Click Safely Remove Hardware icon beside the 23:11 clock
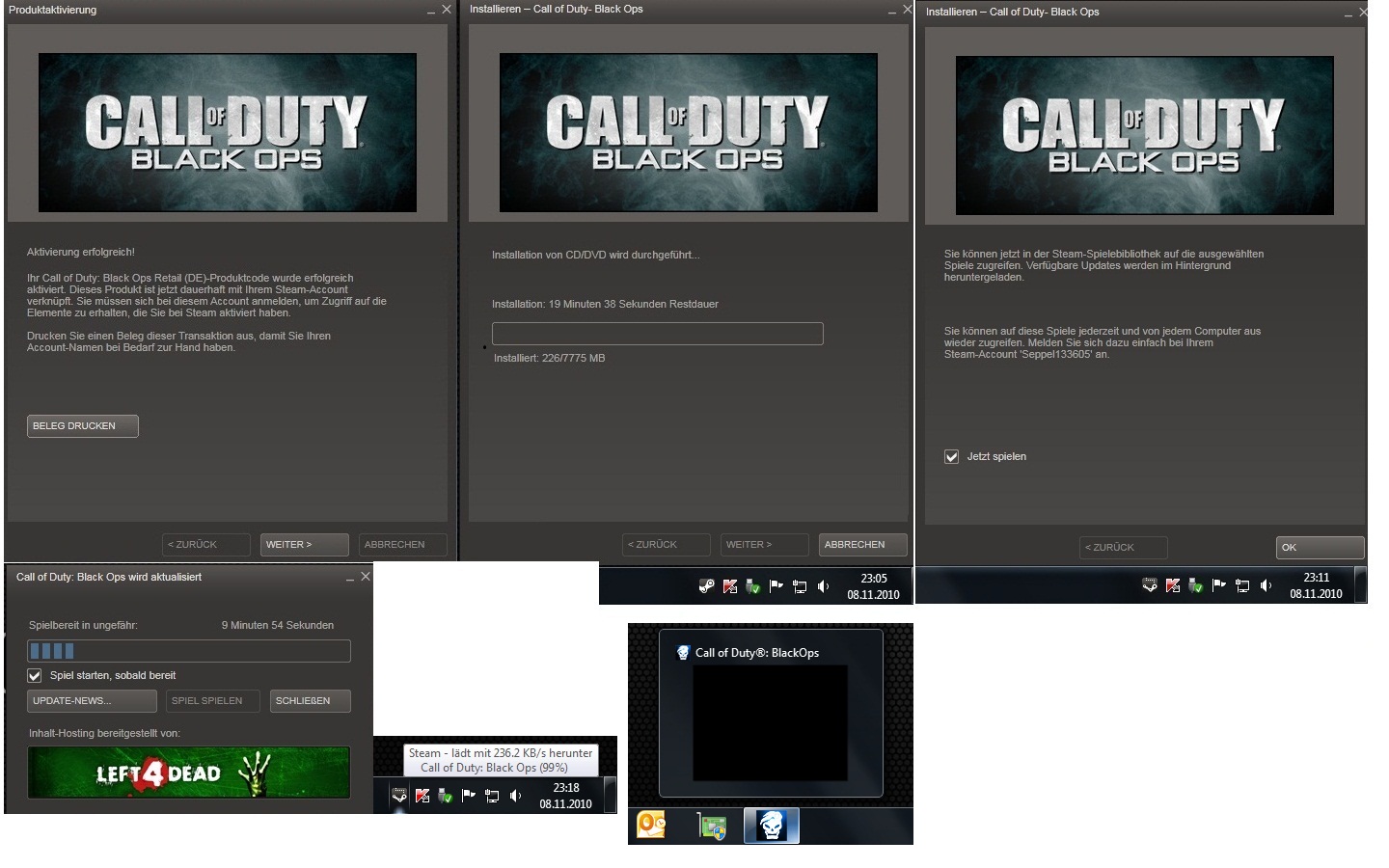Image resolution: width=1389 pixels, height=868 pixels. 1196,584
